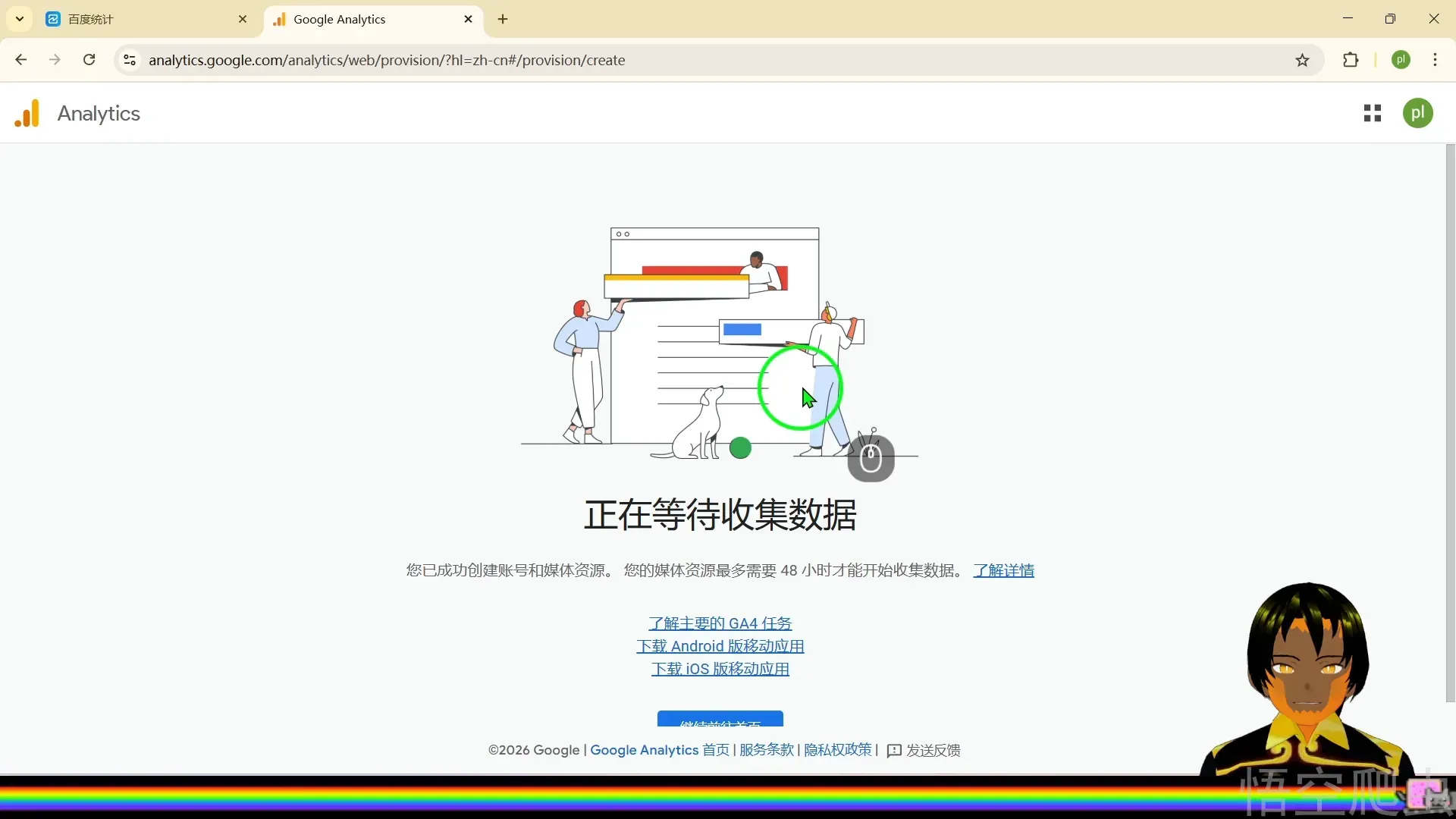1456x819 pixels.
Task: Bookmark this page with star icon
Action: coord(1302,61)
